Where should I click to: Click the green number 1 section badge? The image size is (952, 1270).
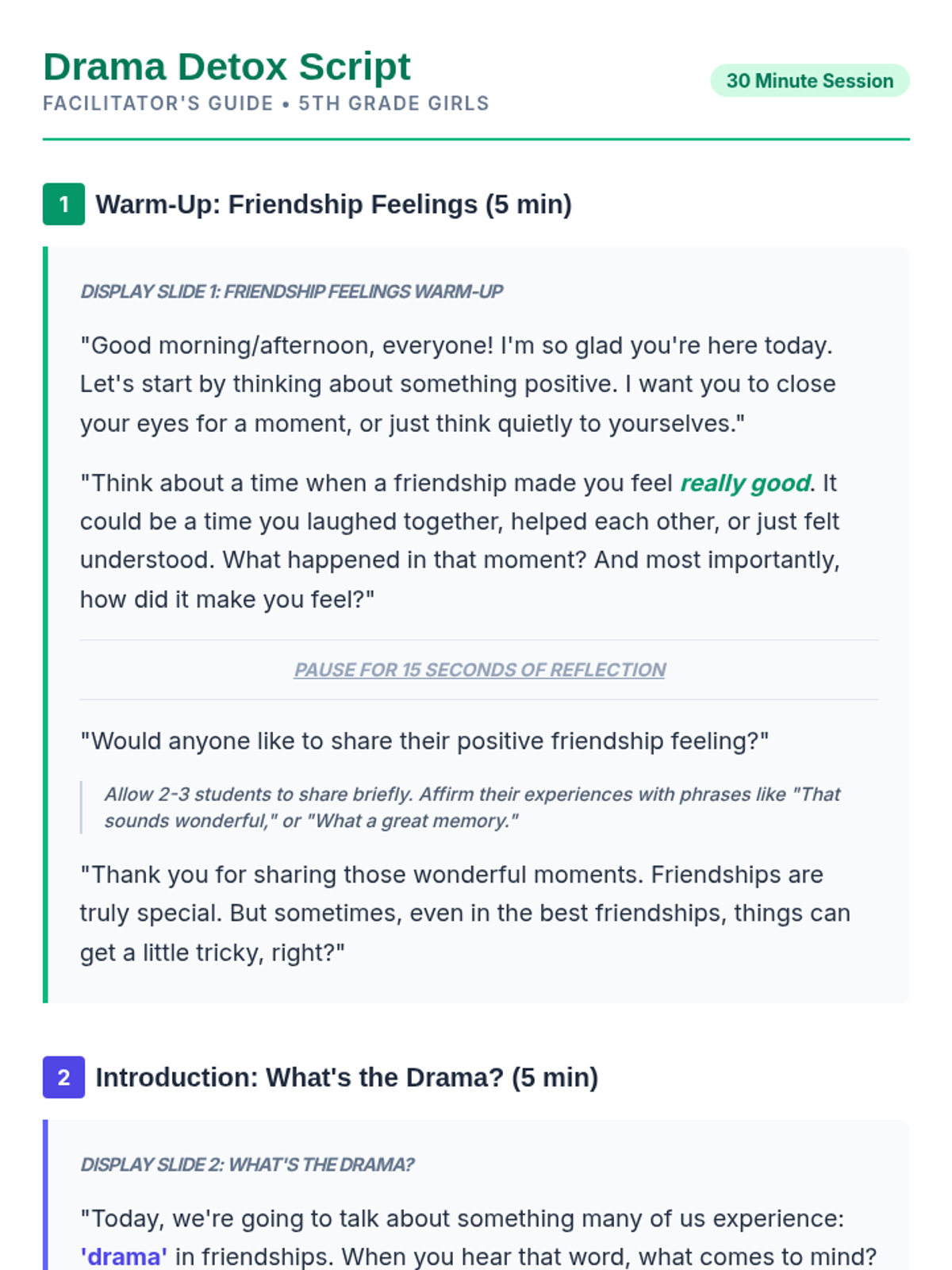(x=63, y=205)
